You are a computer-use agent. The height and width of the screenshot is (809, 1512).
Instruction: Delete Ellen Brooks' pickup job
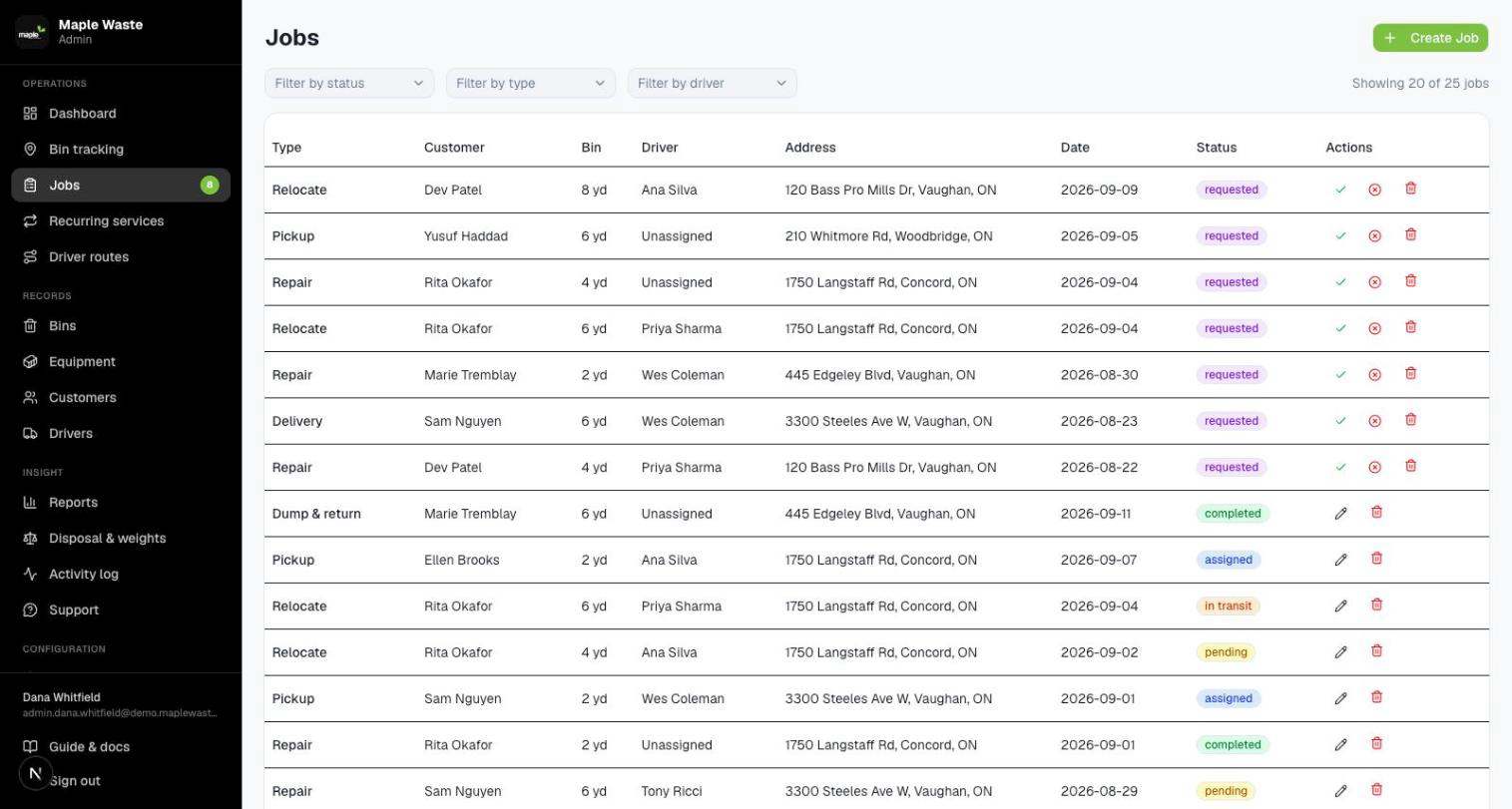tap(1376, 559)
